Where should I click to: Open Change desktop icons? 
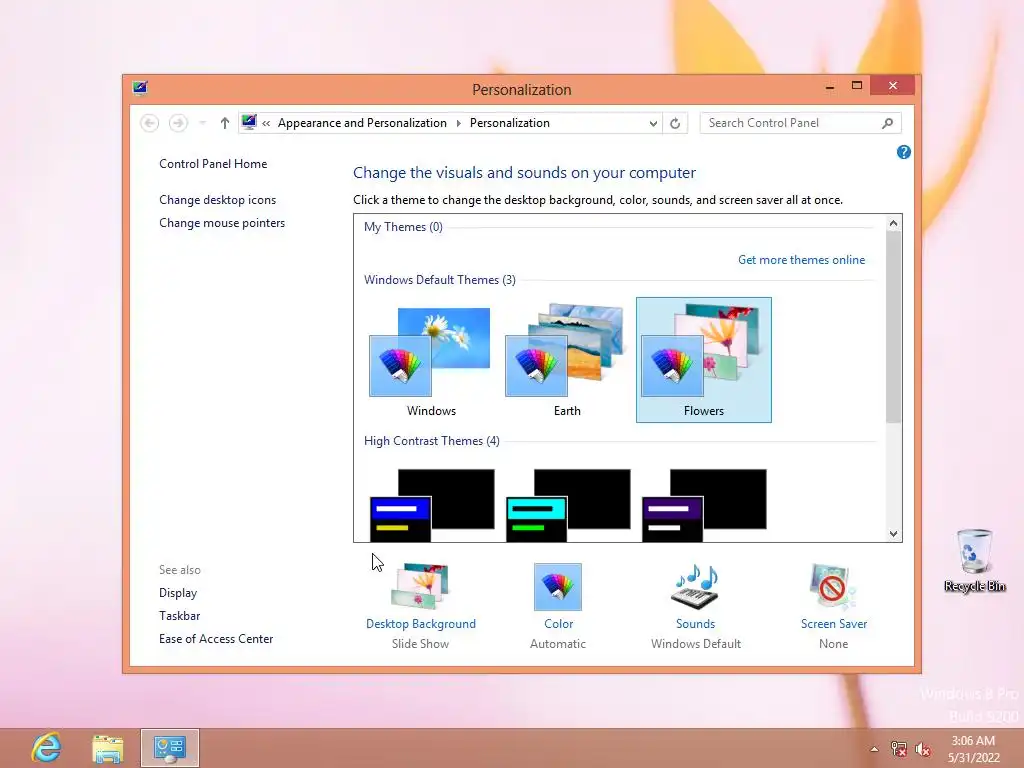point(217,200)
